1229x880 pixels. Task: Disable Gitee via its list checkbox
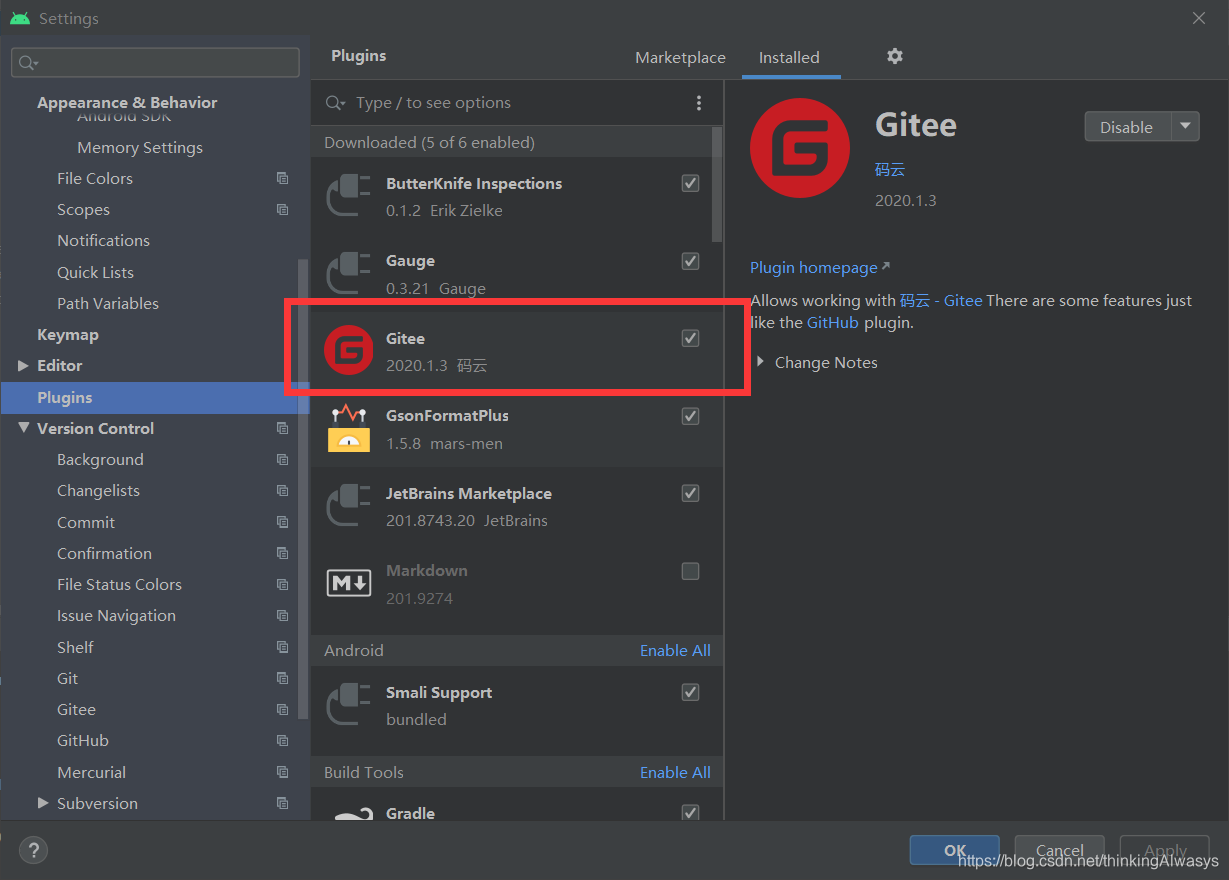pyautogui.click(x=690, y=338)
